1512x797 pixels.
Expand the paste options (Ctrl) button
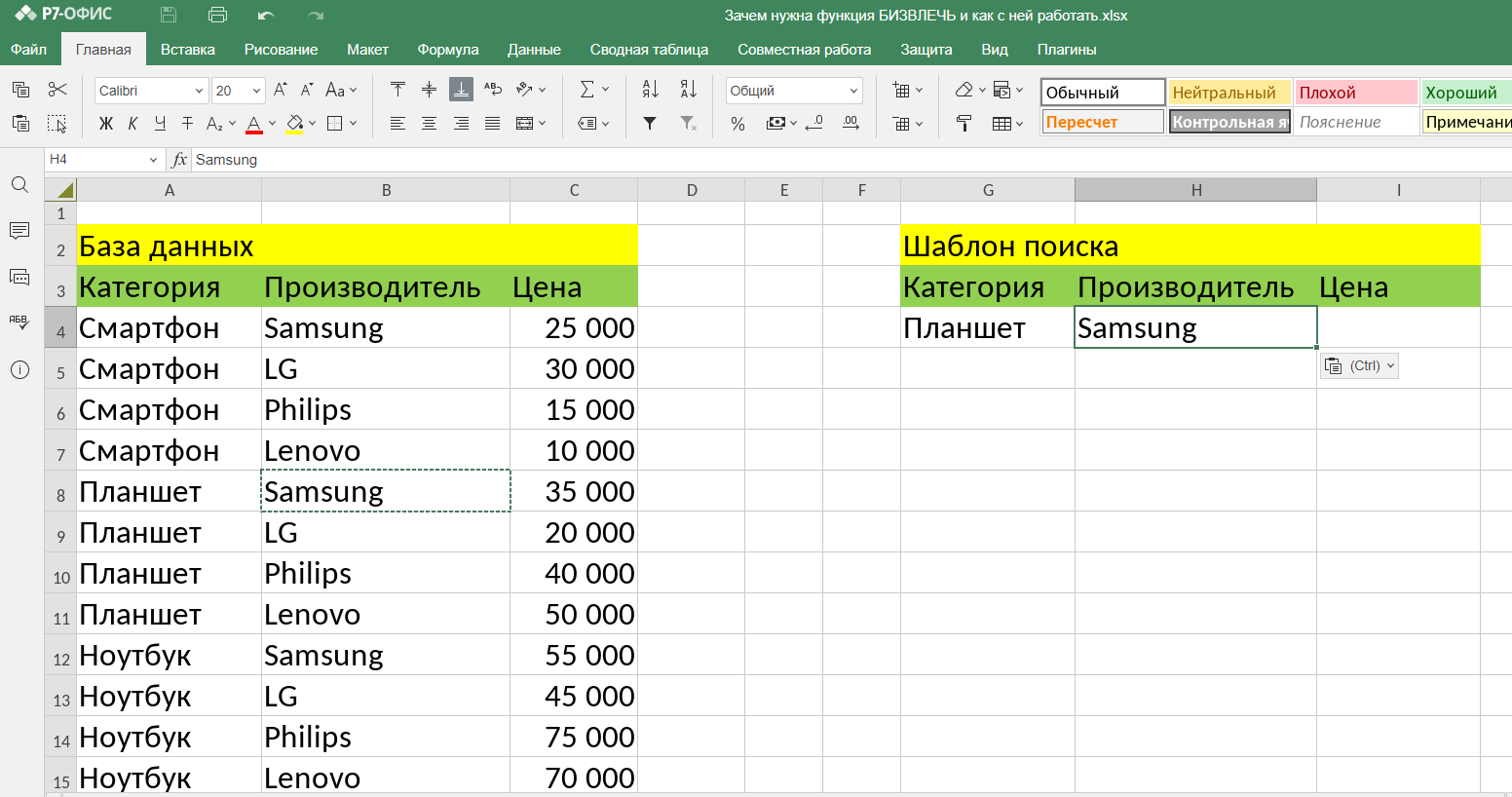1360,365
